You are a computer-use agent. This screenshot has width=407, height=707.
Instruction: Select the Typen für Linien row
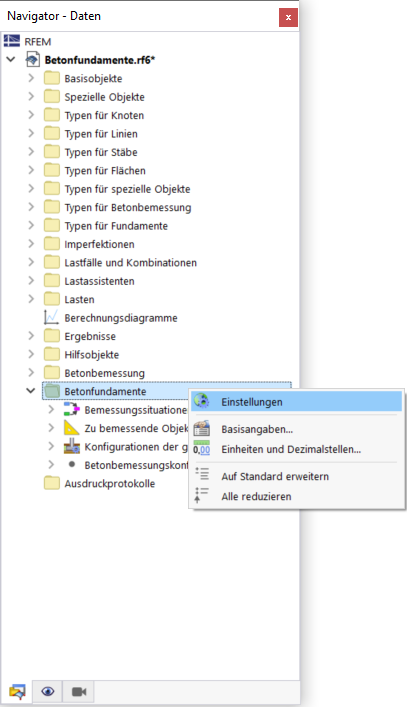[101, 134]
